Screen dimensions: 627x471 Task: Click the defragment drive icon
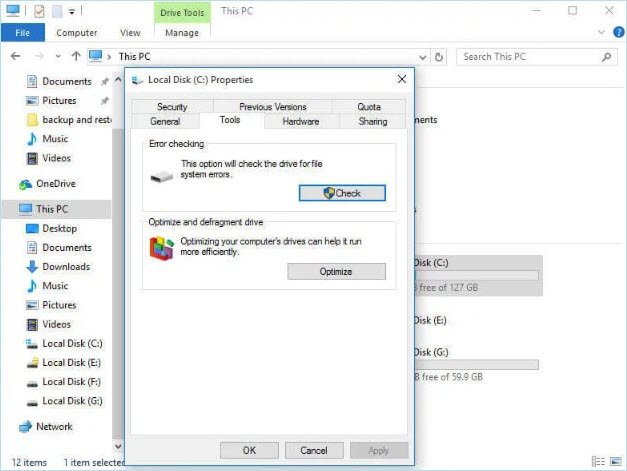[161, 249]
